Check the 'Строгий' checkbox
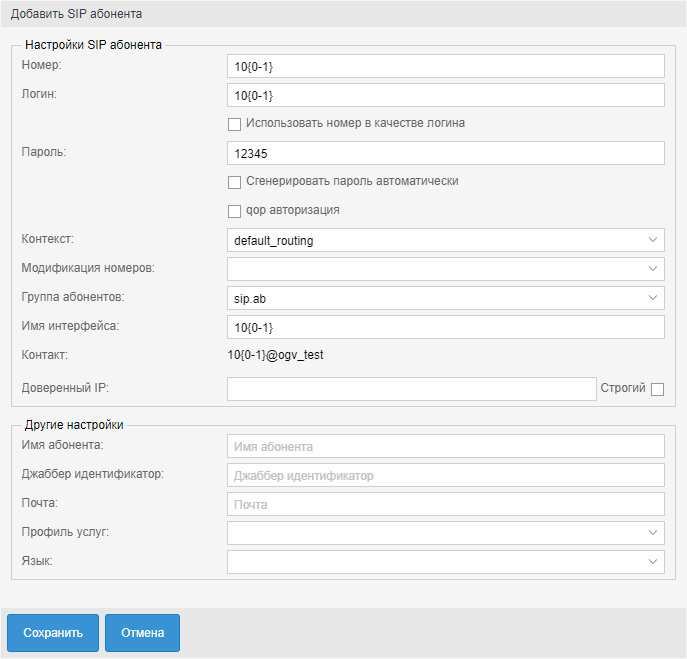 [x=657, y=389]
